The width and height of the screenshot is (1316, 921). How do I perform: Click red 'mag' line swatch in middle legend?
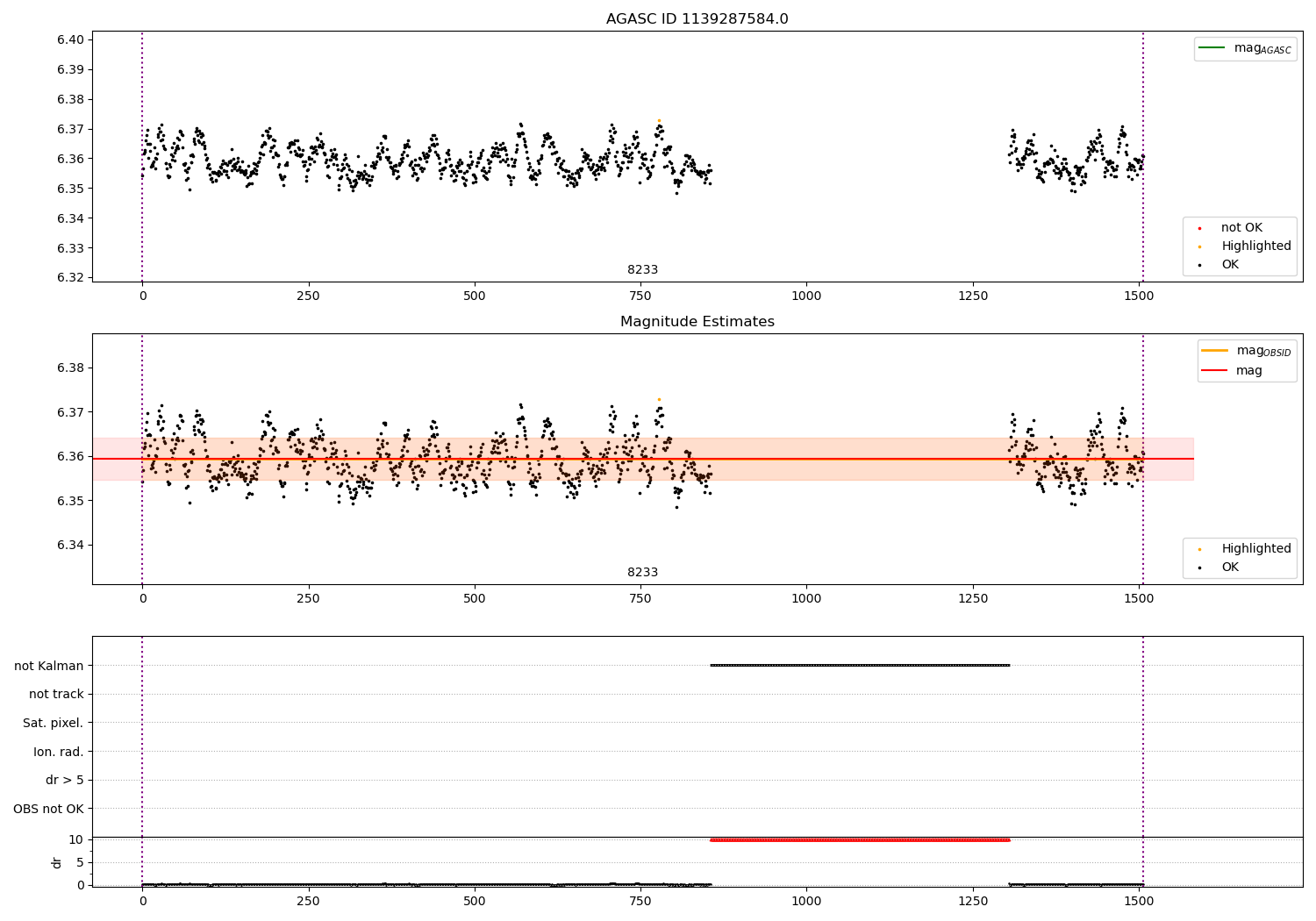coord(1214,370)
